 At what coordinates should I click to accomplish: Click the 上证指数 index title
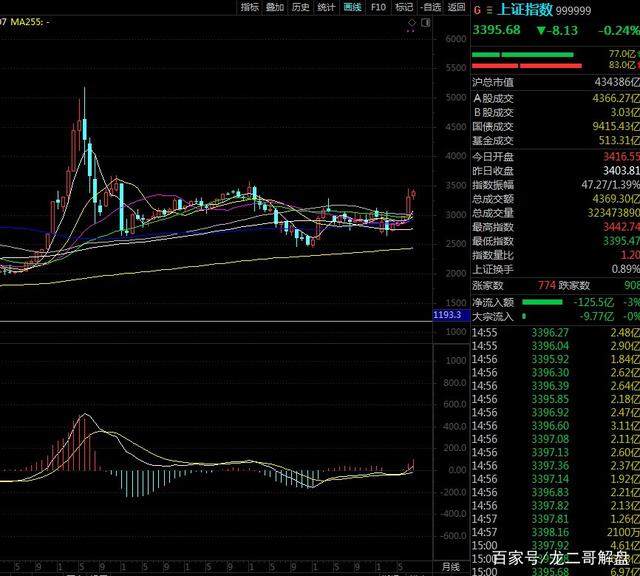tap(524, 9)
